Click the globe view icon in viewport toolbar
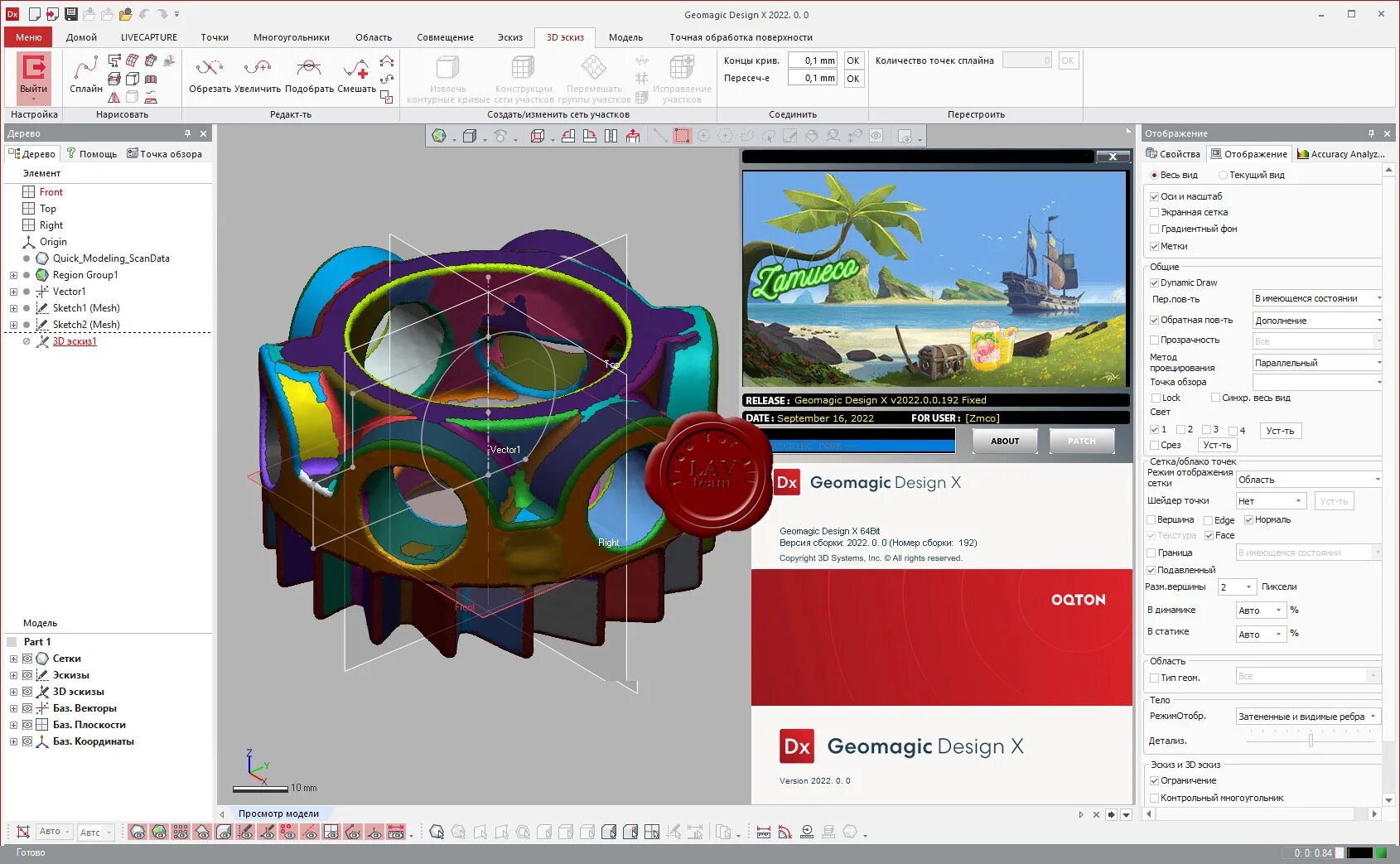Screen dimensions: 1400x864 tap(439, 136)
